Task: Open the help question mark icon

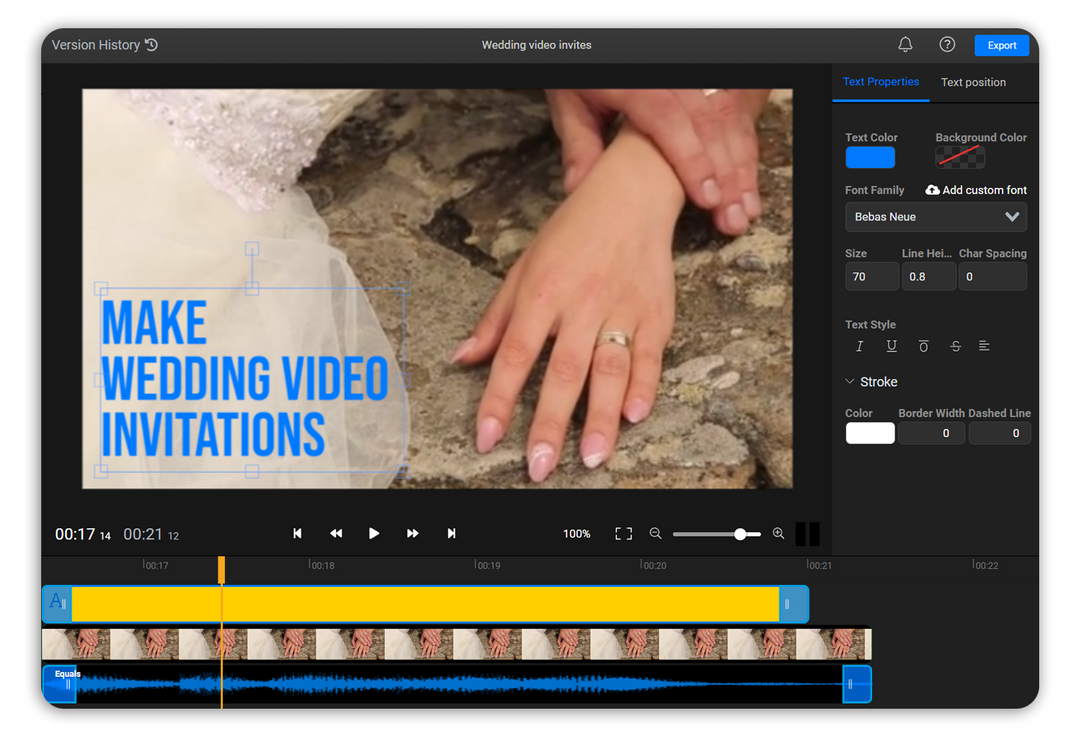Action: coord(946,44)
